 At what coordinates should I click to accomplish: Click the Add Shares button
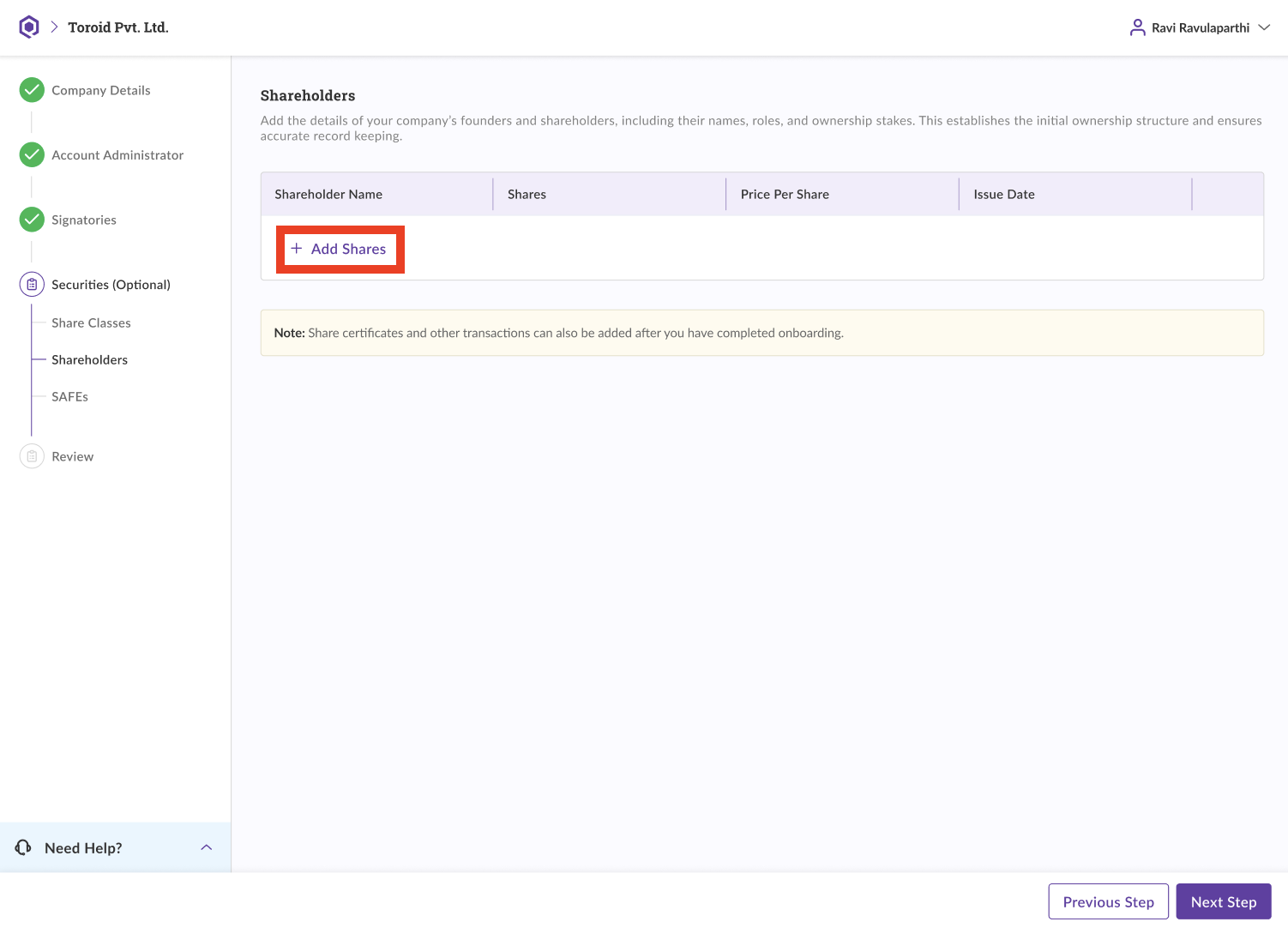pyautogui.click(x=340, y=250)
